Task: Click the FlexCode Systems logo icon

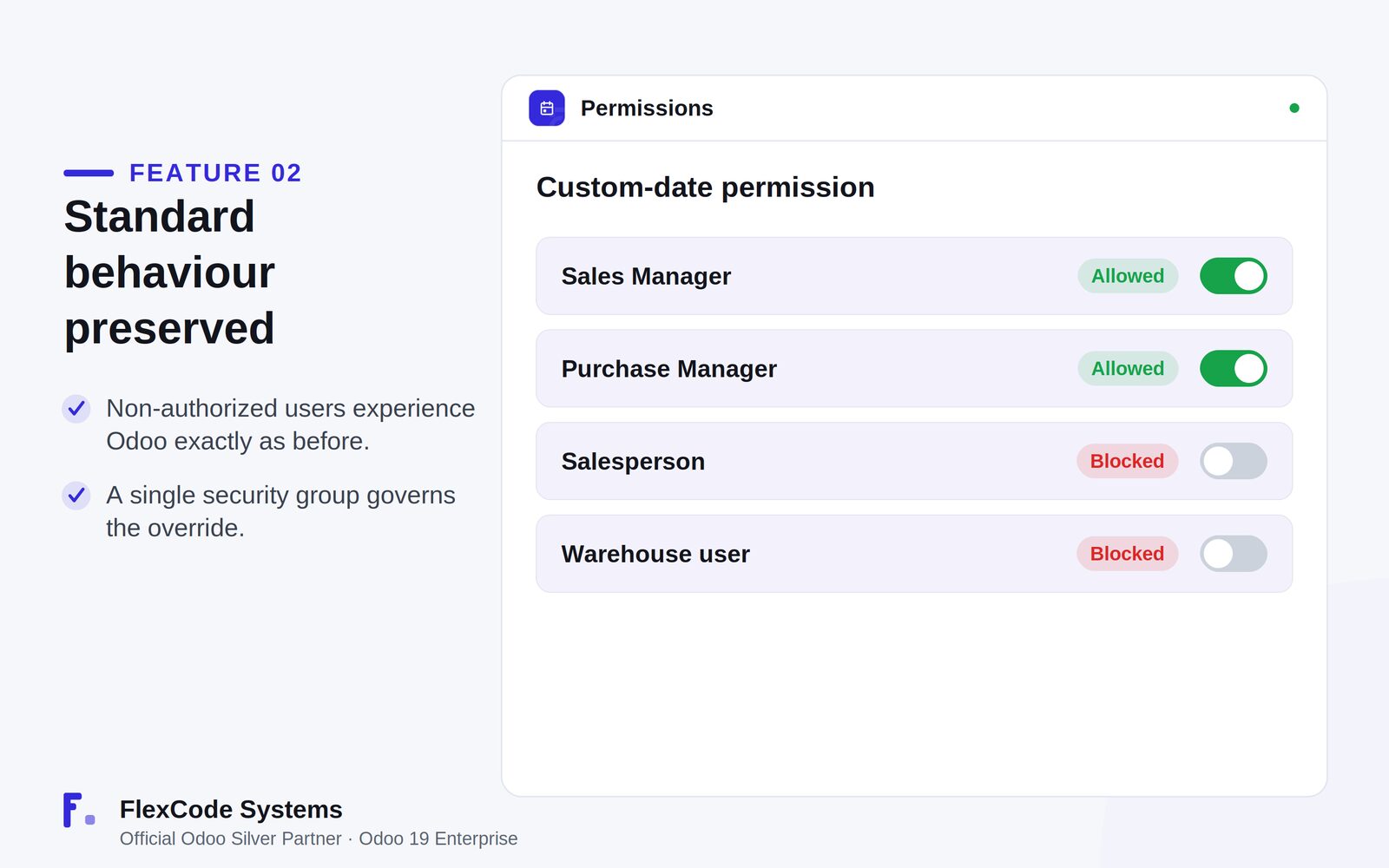Action: [x=78, y=810]
